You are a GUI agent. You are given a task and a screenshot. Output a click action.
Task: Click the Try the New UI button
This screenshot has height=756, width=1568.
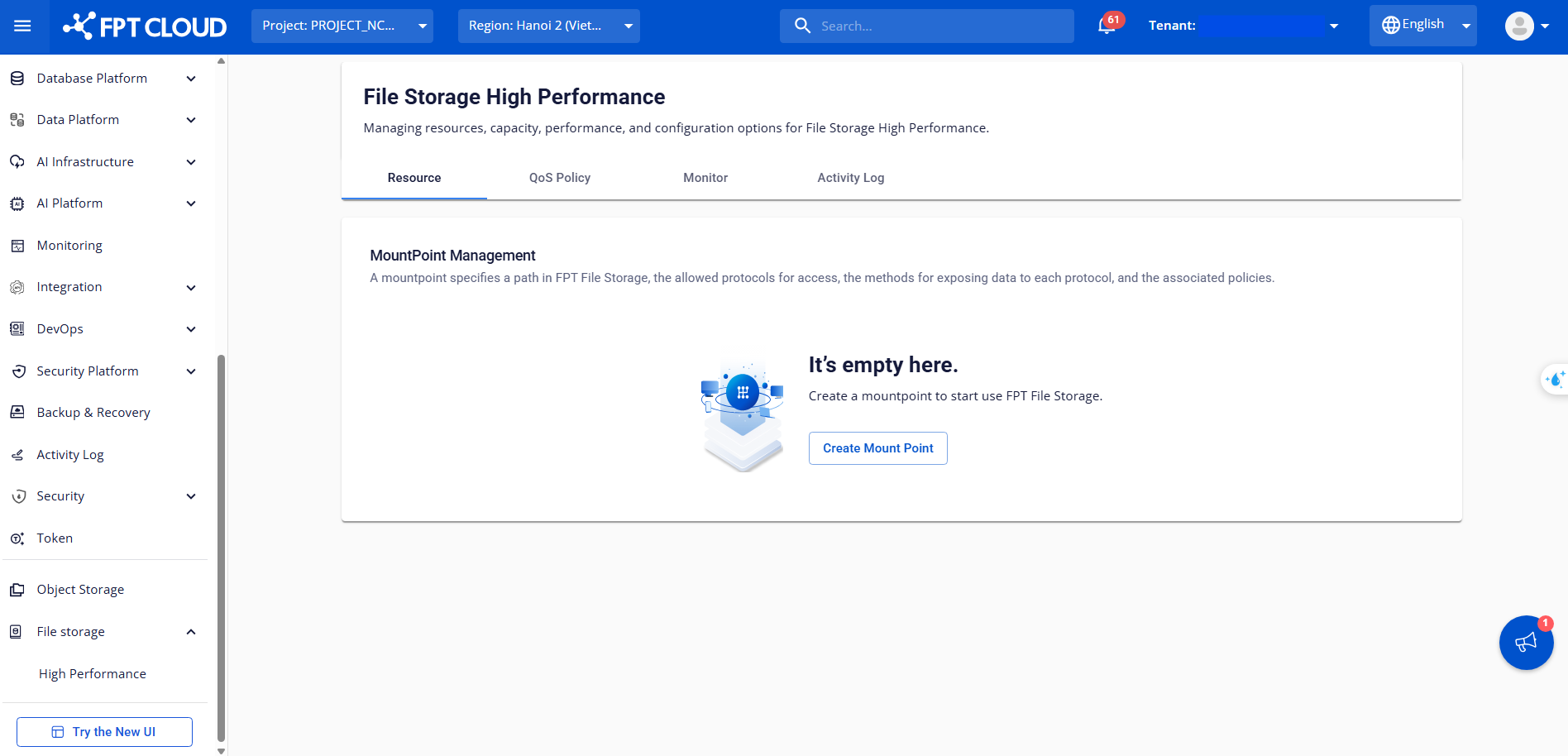click(104, 732)
